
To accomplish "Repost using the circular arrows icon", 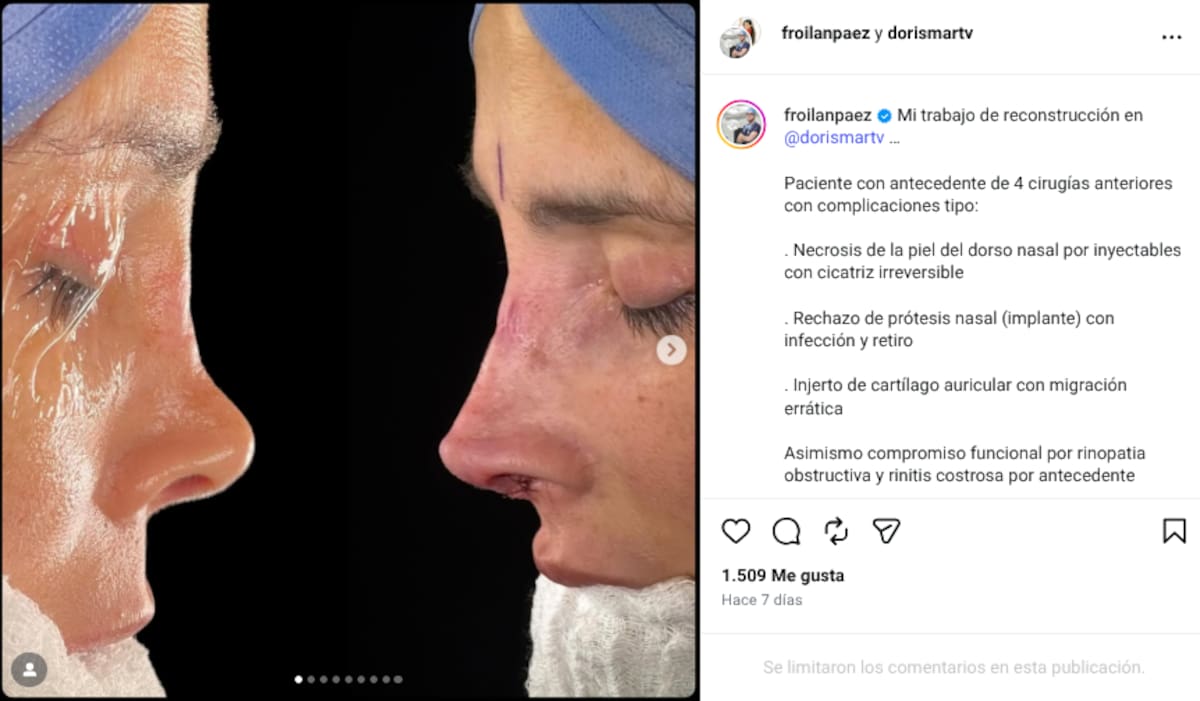I will (x=836, y=531).
